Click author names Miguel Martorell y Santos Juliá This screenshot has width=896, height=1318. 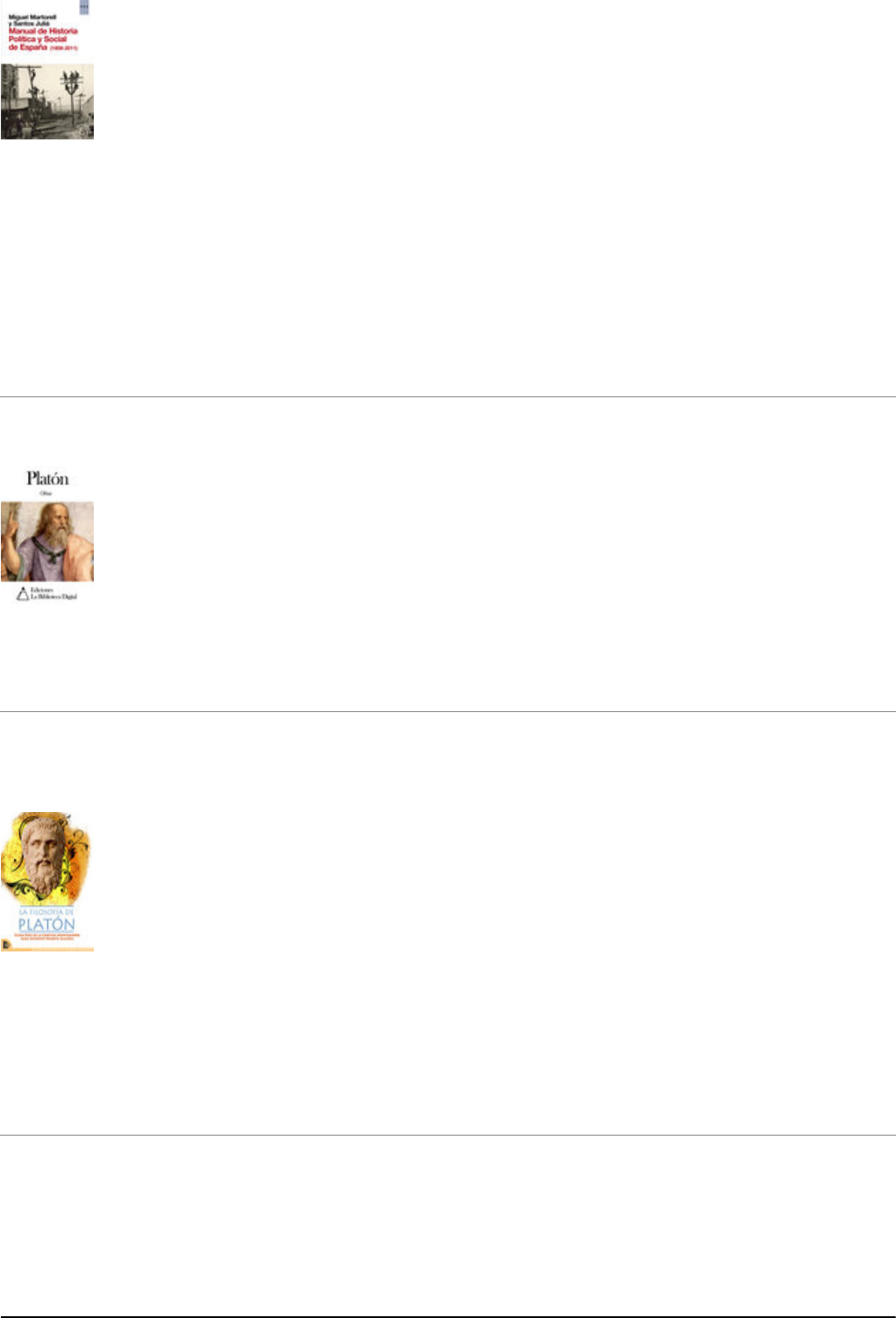click(30, 19)
